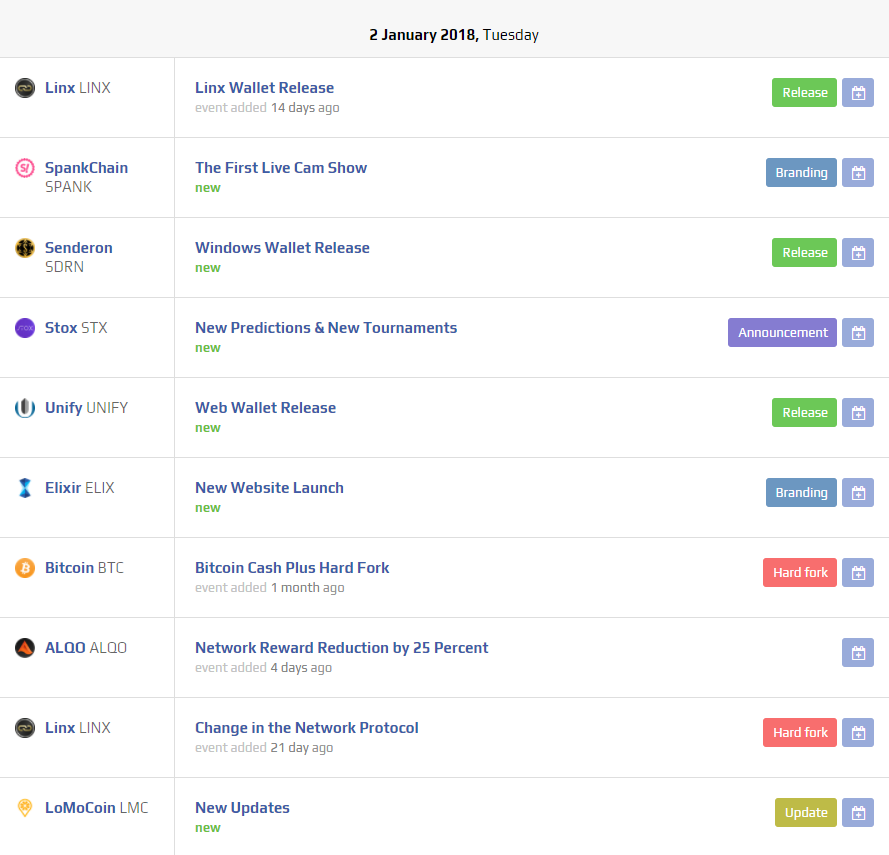Viewport: 889px width, 855px height.
Task: Click the Bitcoin coin logo
Action: click(x=25, y=568)
